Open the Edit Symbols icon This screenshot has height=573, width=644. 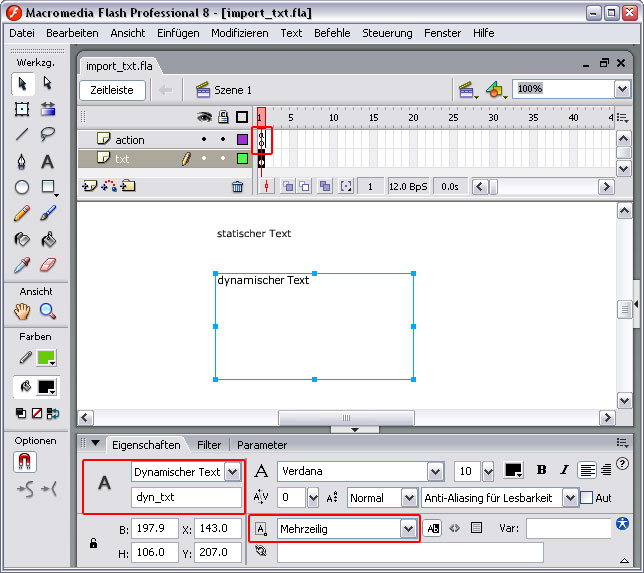pyautogui.click(x=496, y=90)
